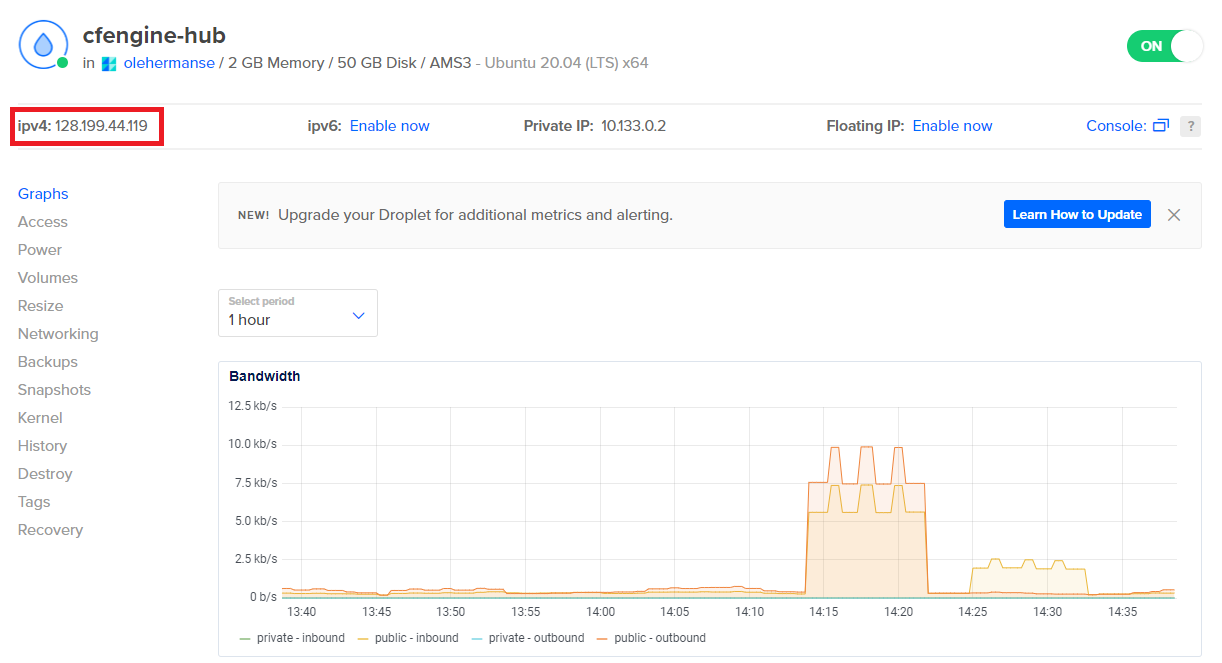Click the droplet logo icon
1222x663 pixels.
click(43, 45)
